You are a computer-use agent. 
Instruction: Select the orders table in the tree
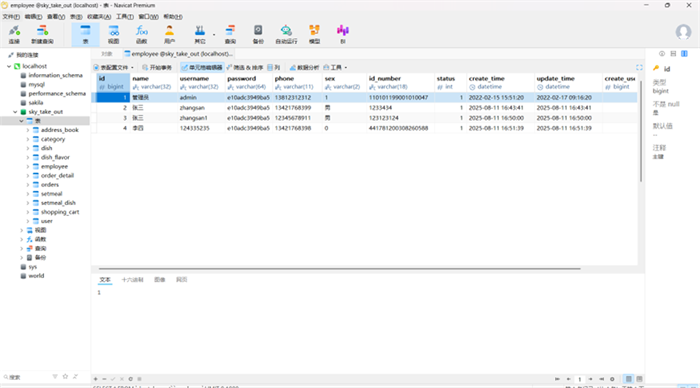(50, 185)
